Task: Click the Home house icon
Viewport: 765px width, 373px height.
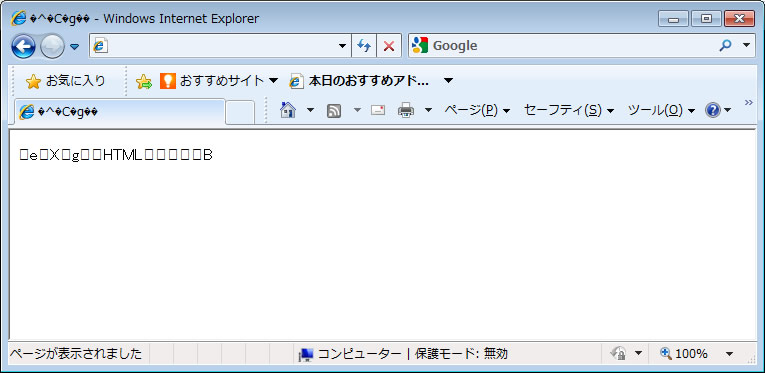Action: [x=288, y=110]
